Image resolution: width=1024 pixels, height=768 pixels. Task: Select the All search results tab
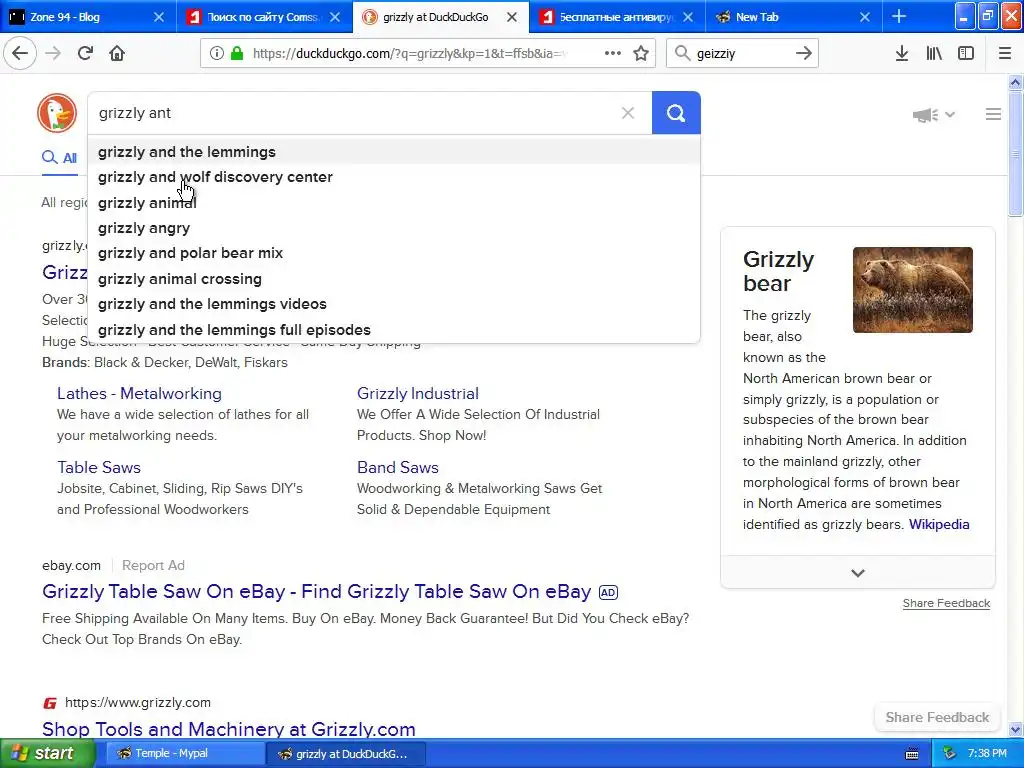click(x=59, y=157)
